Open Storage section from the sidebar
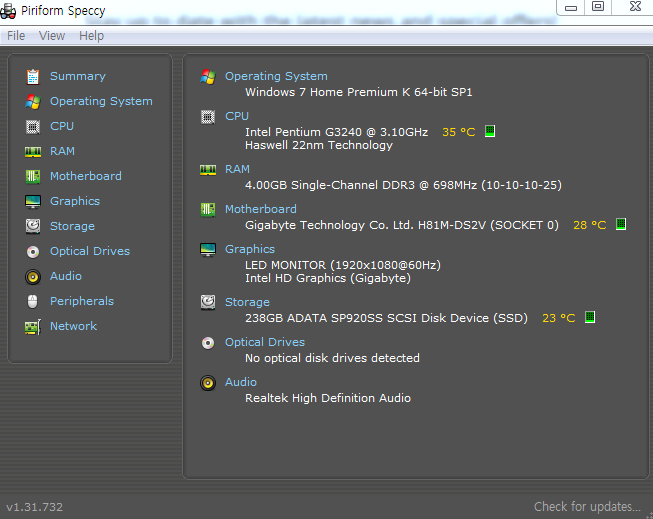Image resolution: width=653 pixels, height=519 pixels. [72, 226]
